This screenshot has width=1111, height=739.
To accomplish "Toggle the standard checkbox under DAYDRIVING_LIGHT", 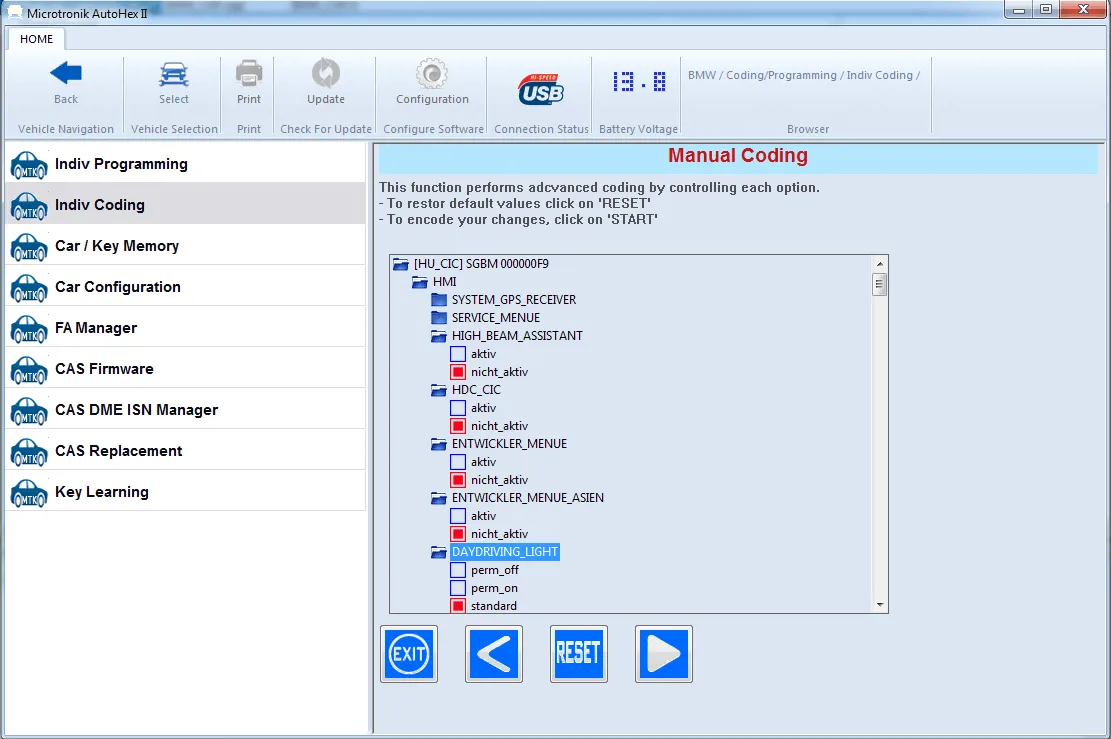I will [x=458, y=606].
